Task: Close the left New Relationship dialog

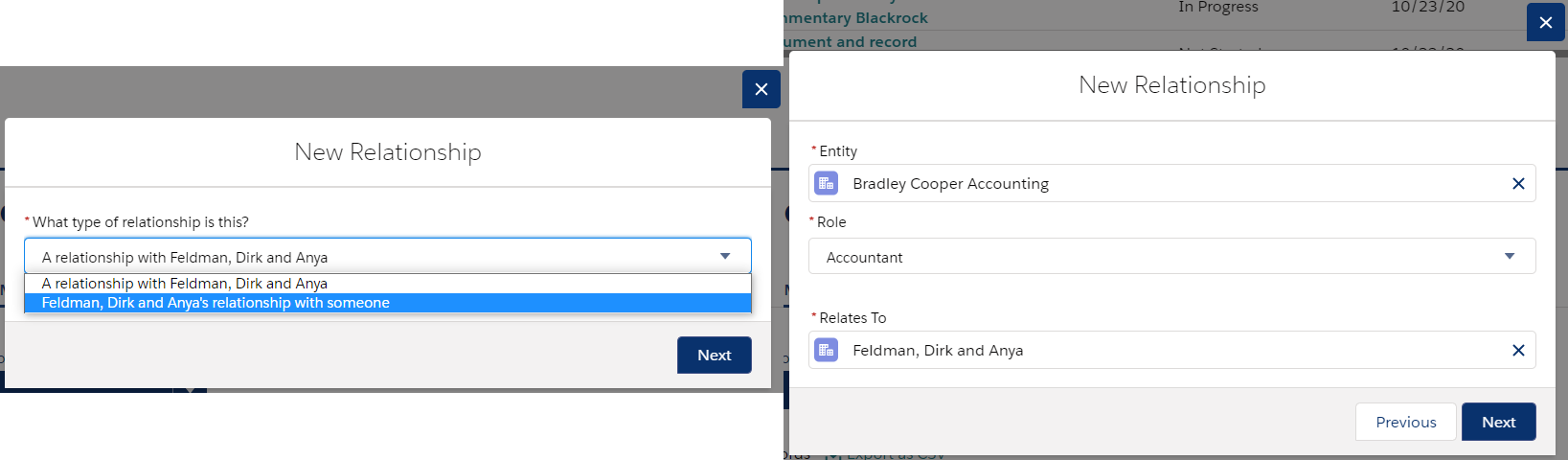Action: click(761, 89)
